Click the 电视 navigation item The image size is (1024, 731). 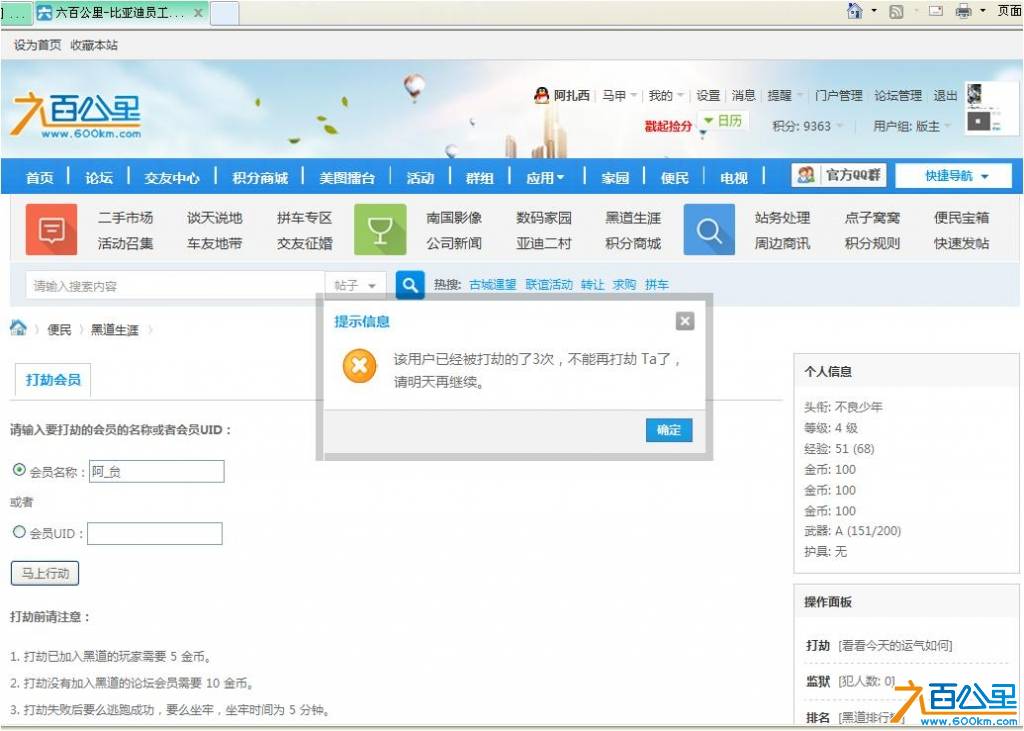point(733,178)
